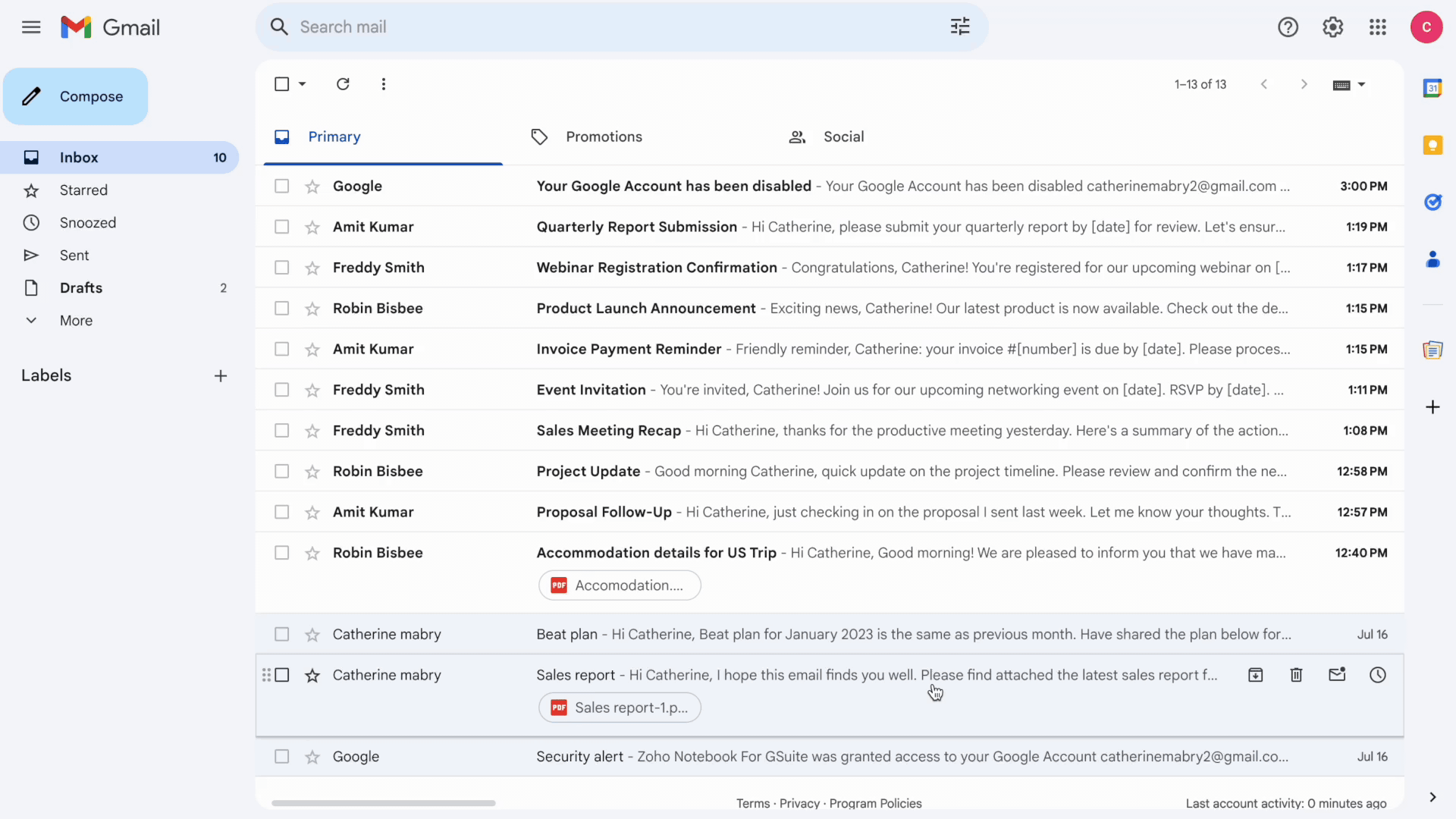Switch to the Promotions tab
Viewport: 1456px width, 819px height.
603,137
